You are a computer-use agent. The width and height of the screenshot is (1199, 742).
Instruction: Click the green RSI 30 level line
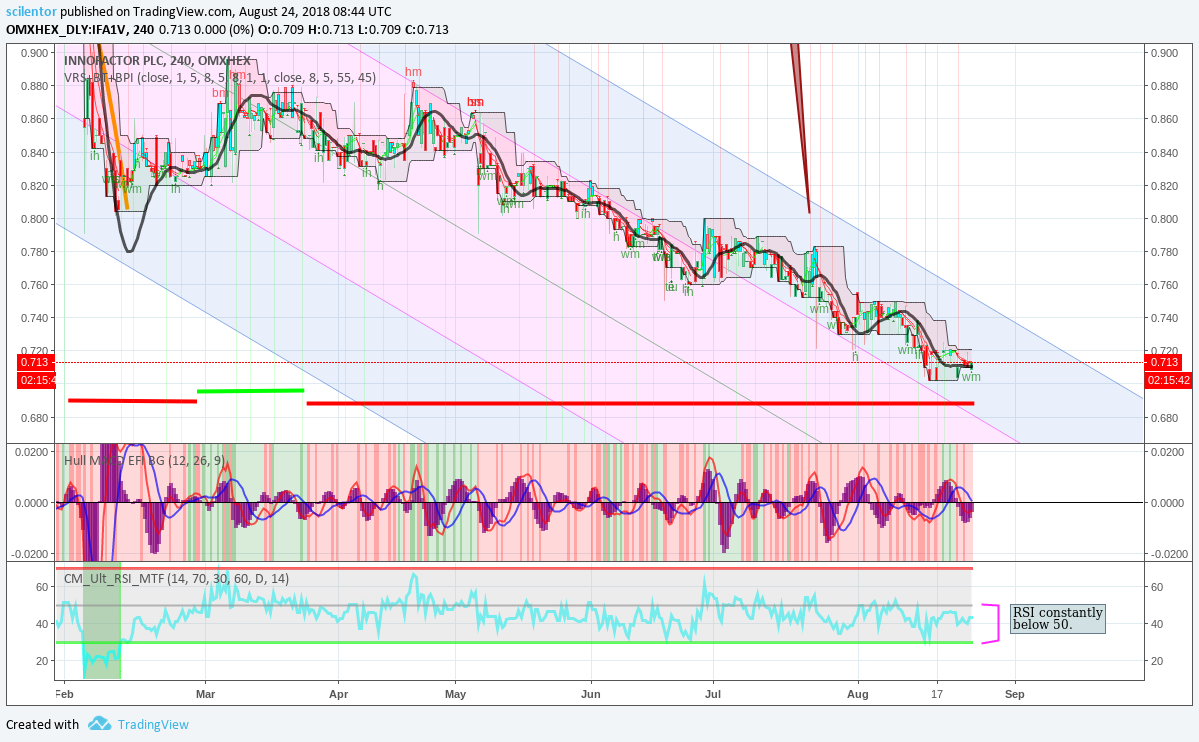coord(515,643)
